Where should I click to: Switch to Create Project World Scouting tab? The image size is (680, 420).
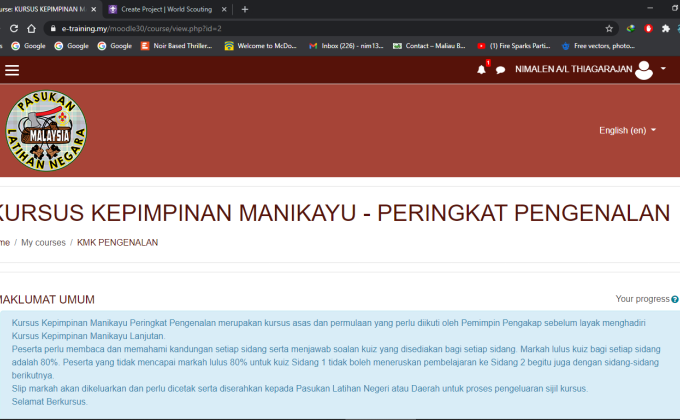[x=167, y=9]
